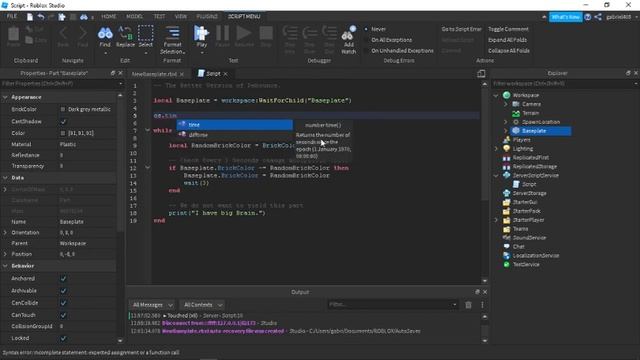Select the Script item in Explorer
The image size is (640, 360).
pyautogui.click(x=529, y=184)
